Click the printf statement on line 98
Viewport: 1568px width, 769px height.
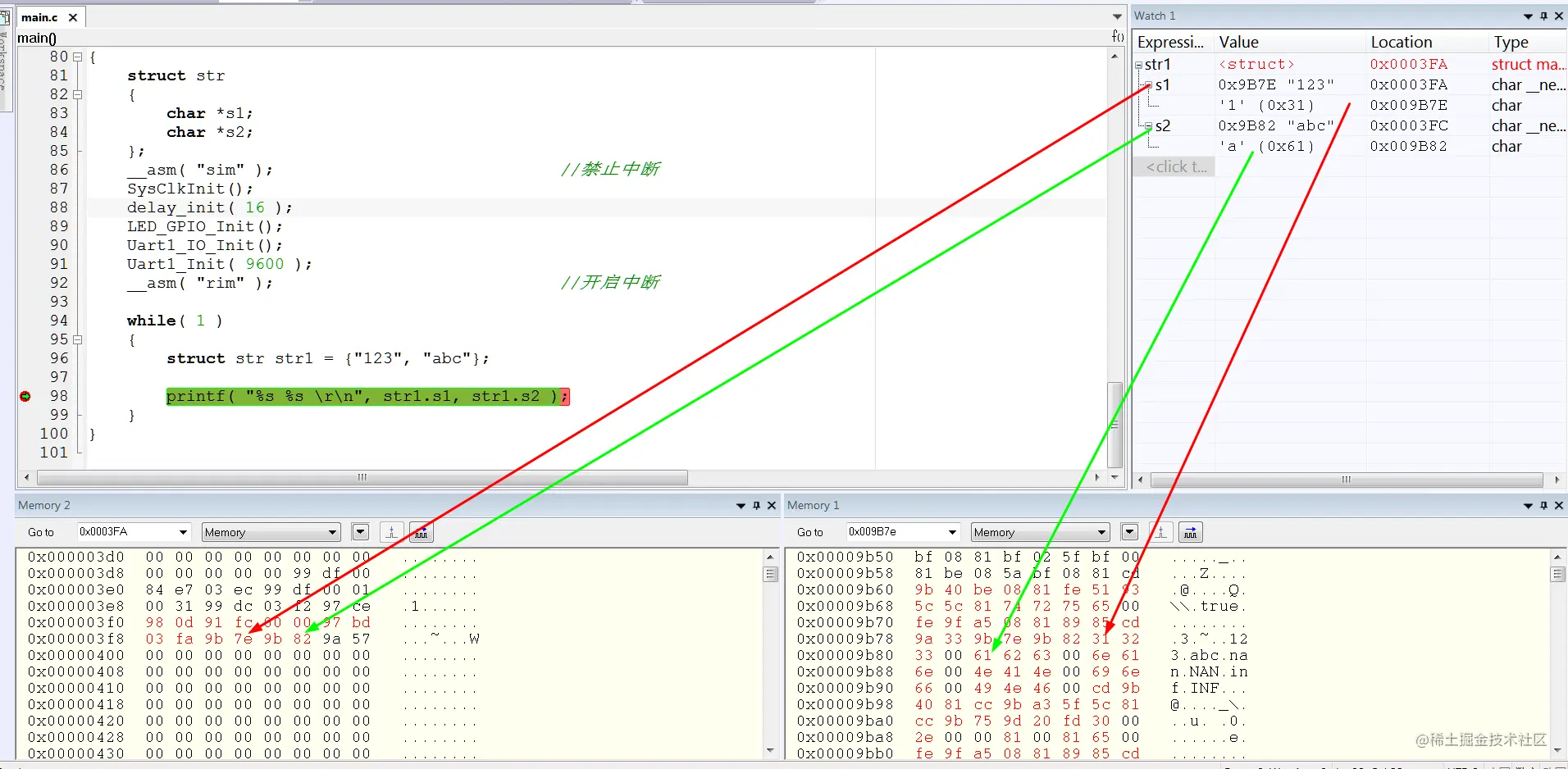click(367, 397)
